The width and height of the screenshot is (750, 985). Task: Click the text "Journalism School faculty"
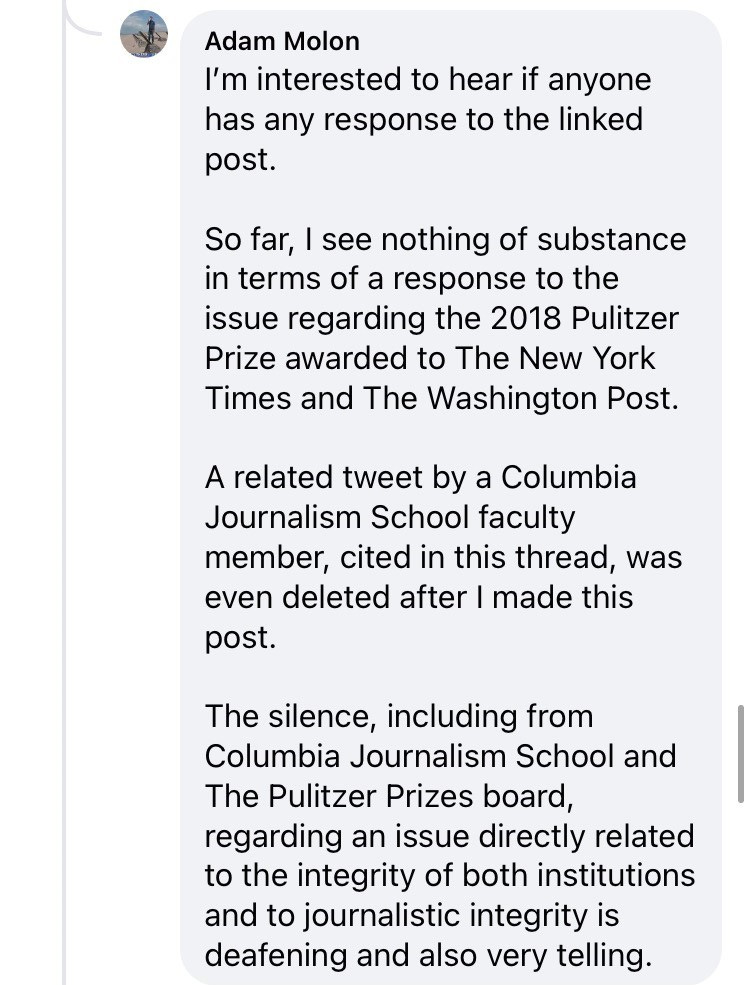pos(389,518)
